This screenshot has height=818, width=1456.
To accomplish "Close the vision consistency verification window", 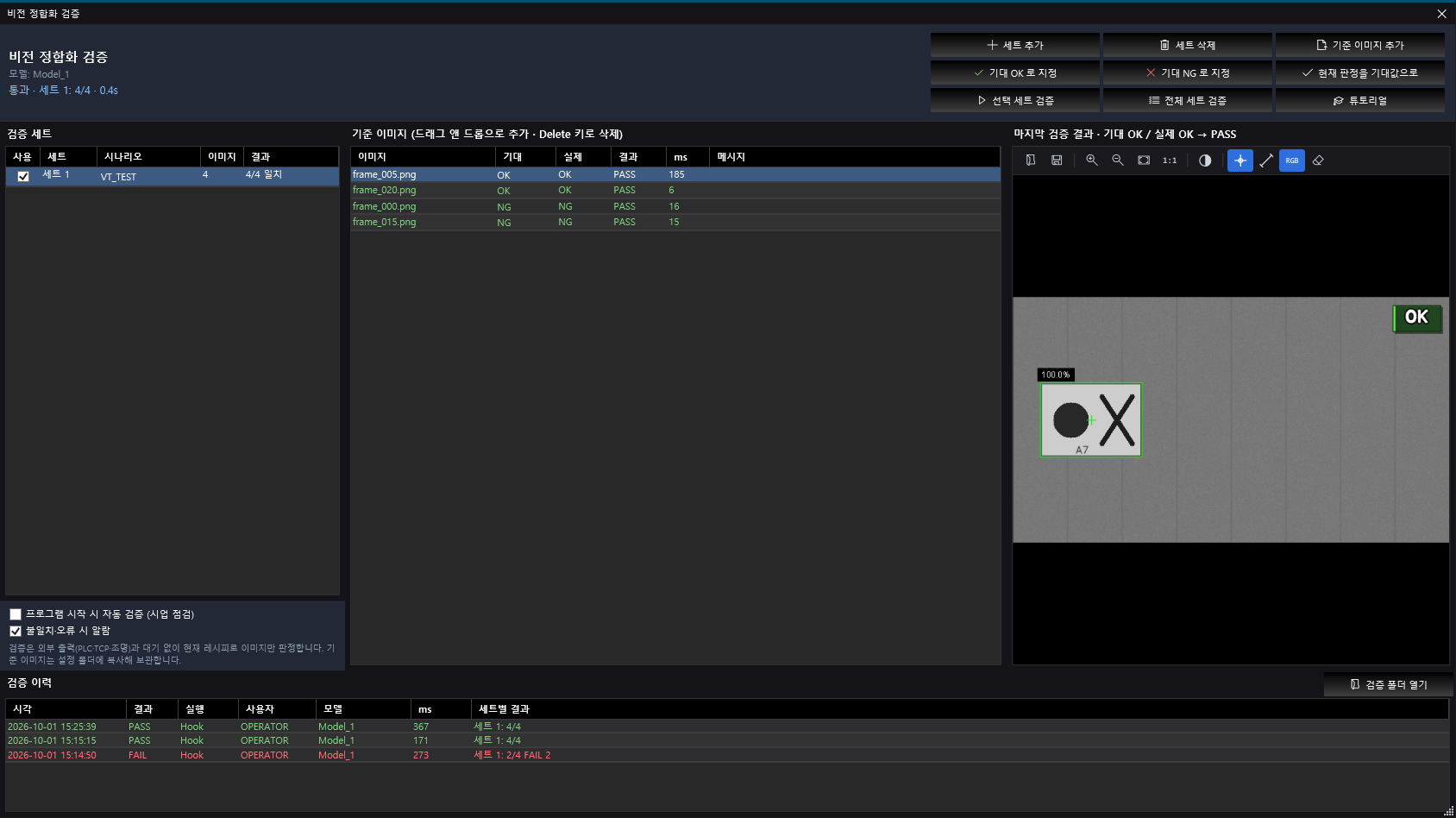I will click(x=1441, y=14).
